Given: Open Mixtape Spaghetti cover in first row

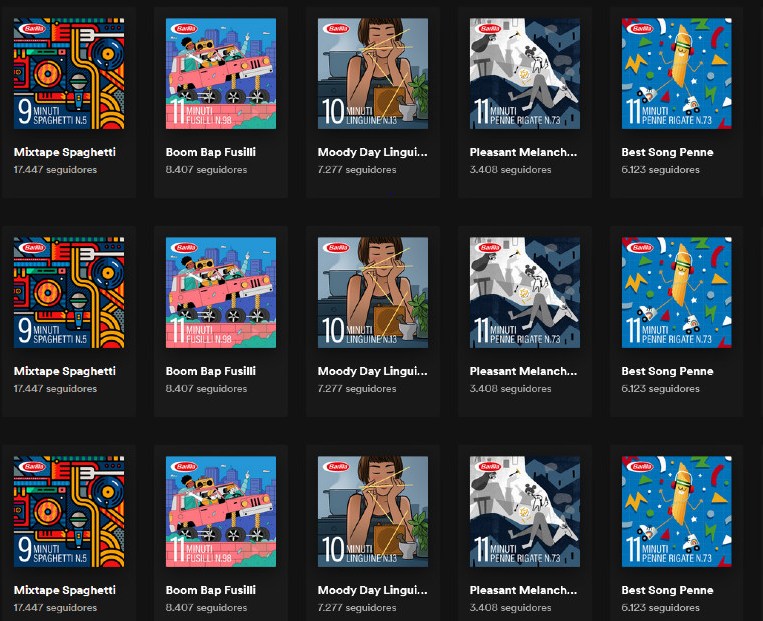Looking at the screenshot, I should click(69, 74).
